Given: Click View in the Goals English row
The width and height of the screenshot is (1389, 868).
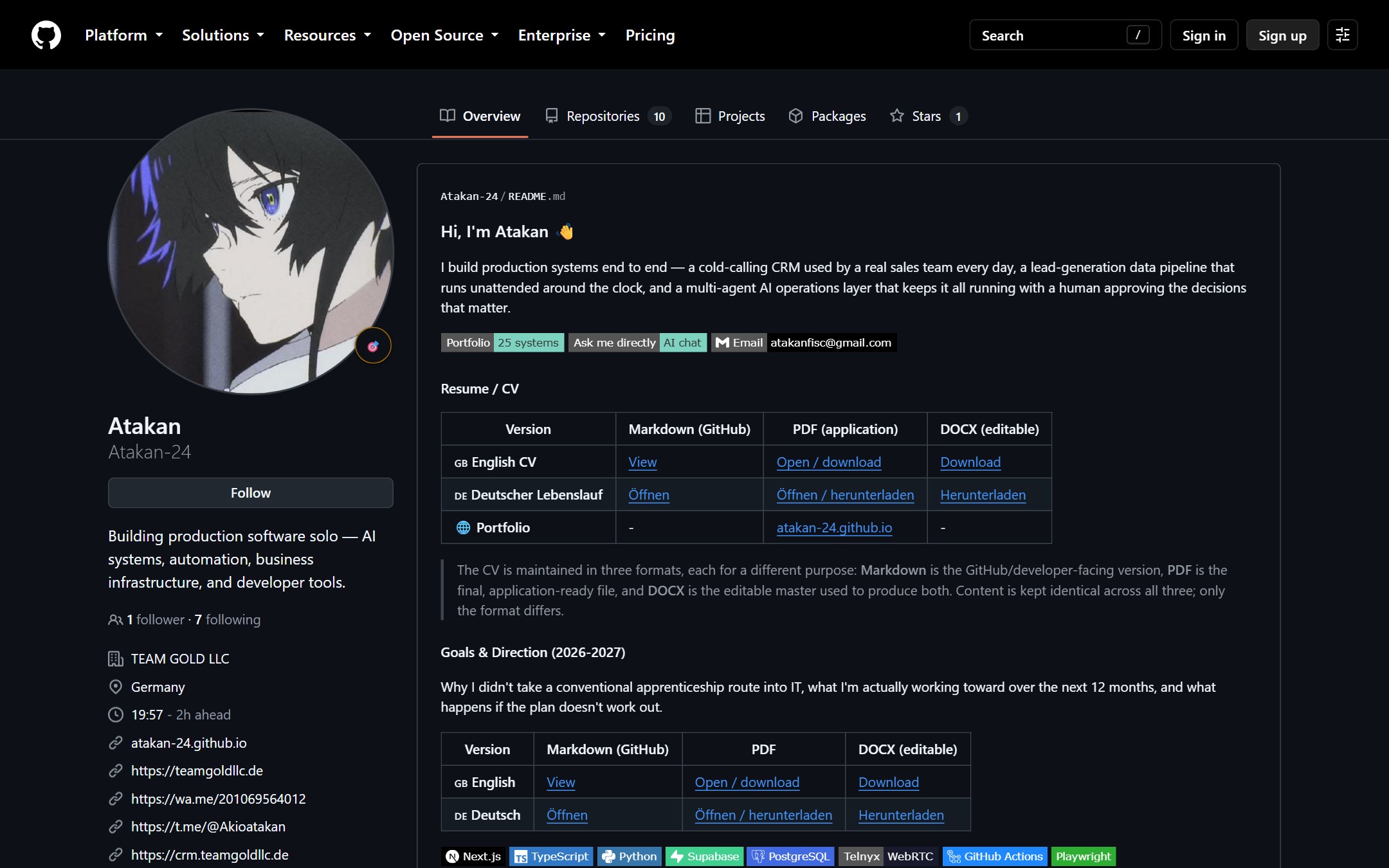Looking at the screenshot, I should coord(561,782).
